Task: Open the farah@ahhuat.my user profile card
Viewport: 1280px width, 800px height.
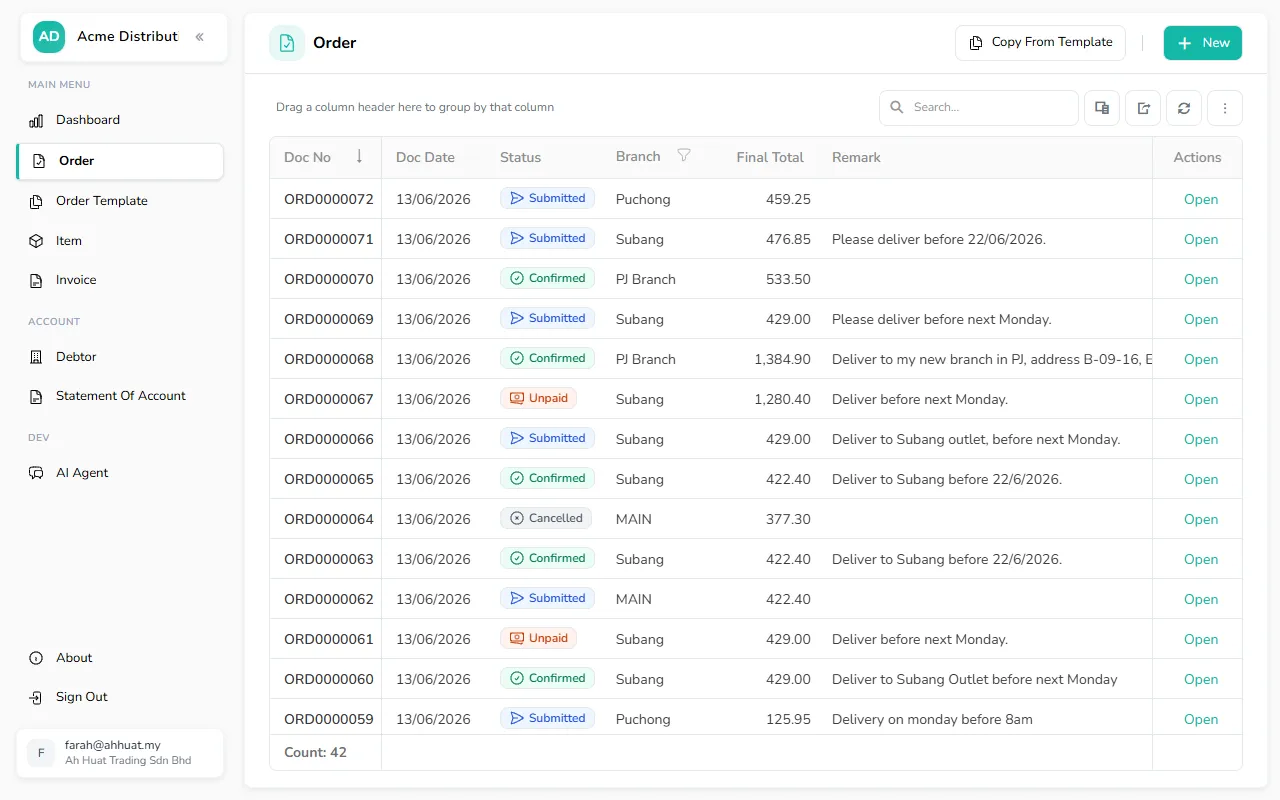Action: (x=120, y=753)
